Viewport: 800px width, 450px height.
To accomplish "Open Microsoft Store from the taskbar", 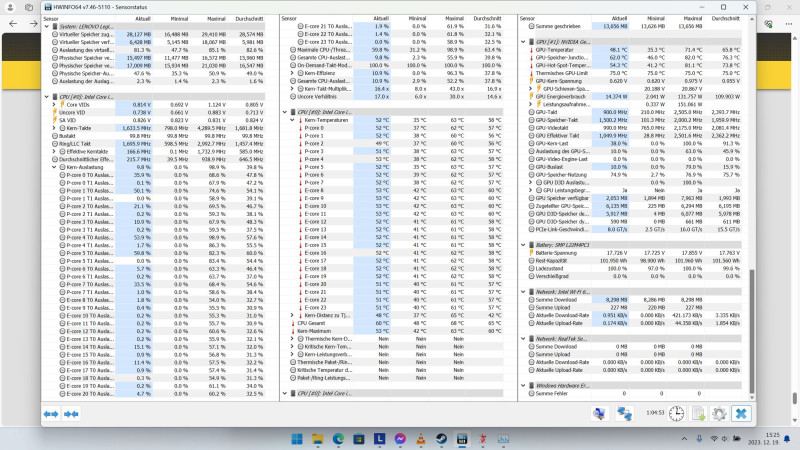I will [x=359, y=439].
